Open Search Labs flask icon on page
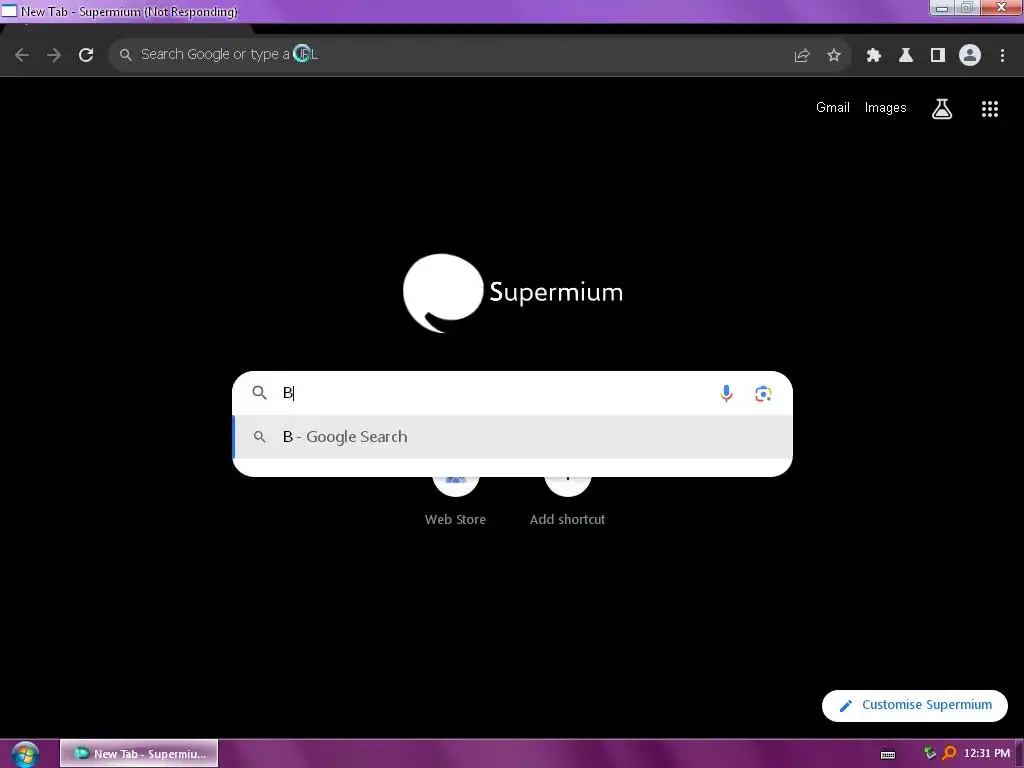 (x=942, y=109)
